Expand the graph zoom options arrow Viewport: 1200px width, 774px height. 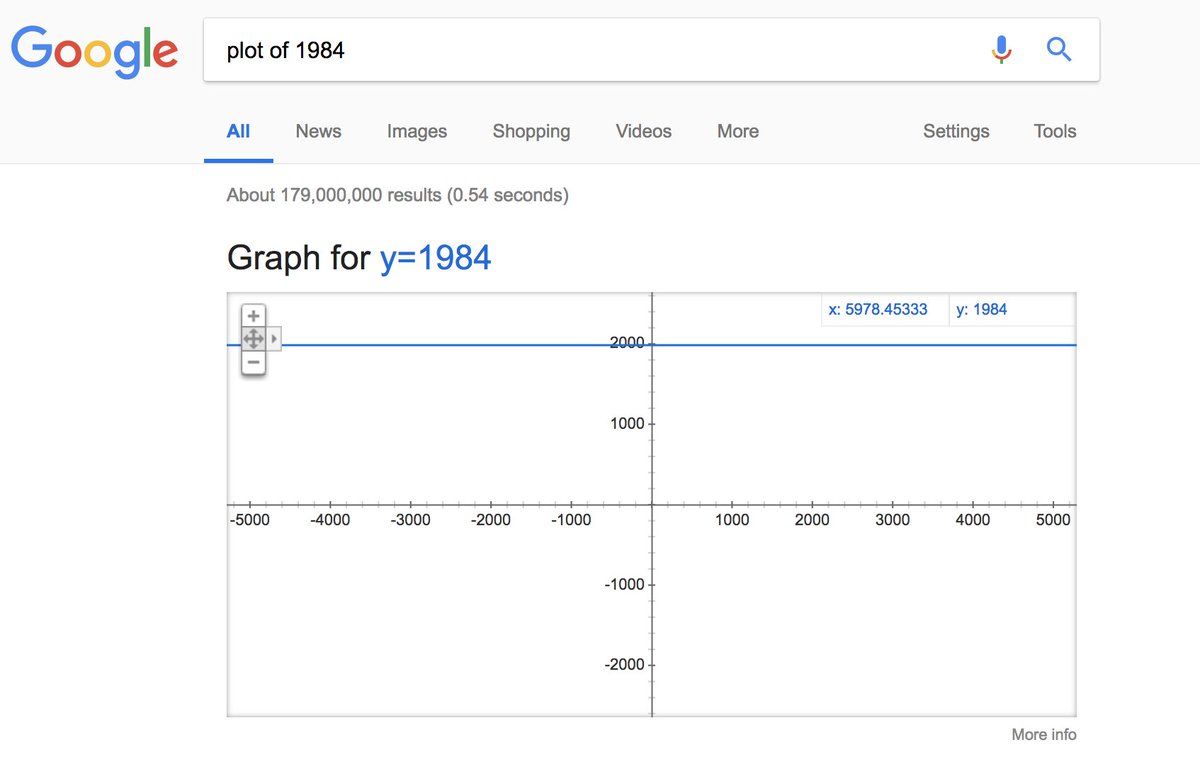click(x=275, y=339)
